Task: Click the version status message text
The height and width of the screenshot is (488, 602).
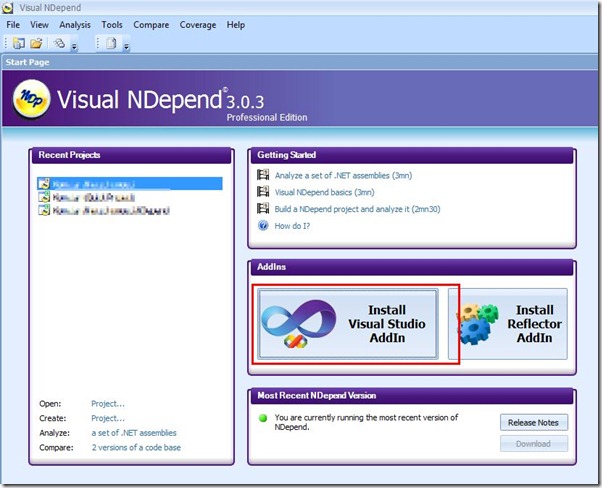Action: (366, 422)
